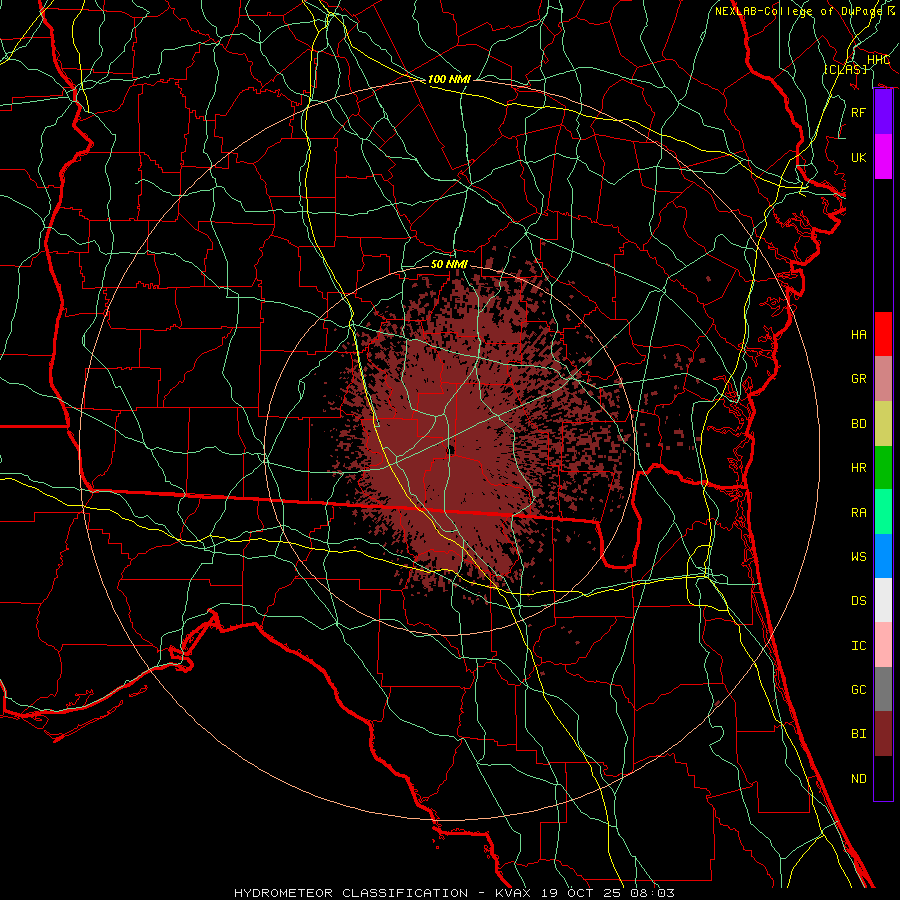
Task: Click the 50 NMI range ring label
Action: click(x=449, y=264)
